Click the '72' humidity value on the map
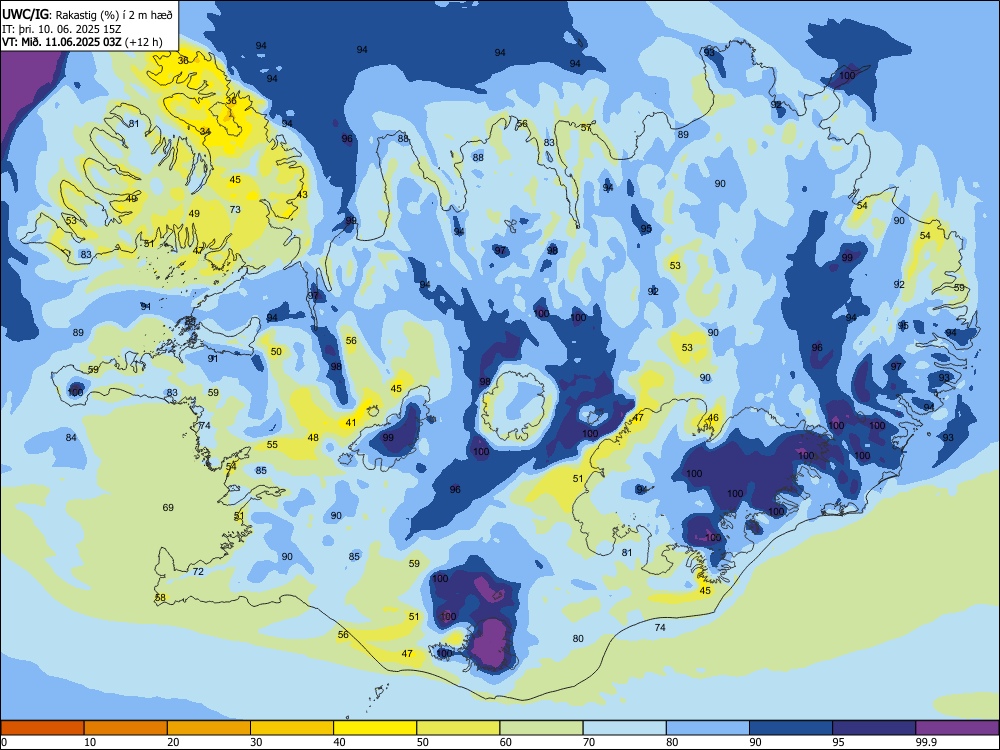 coord(198,571)
